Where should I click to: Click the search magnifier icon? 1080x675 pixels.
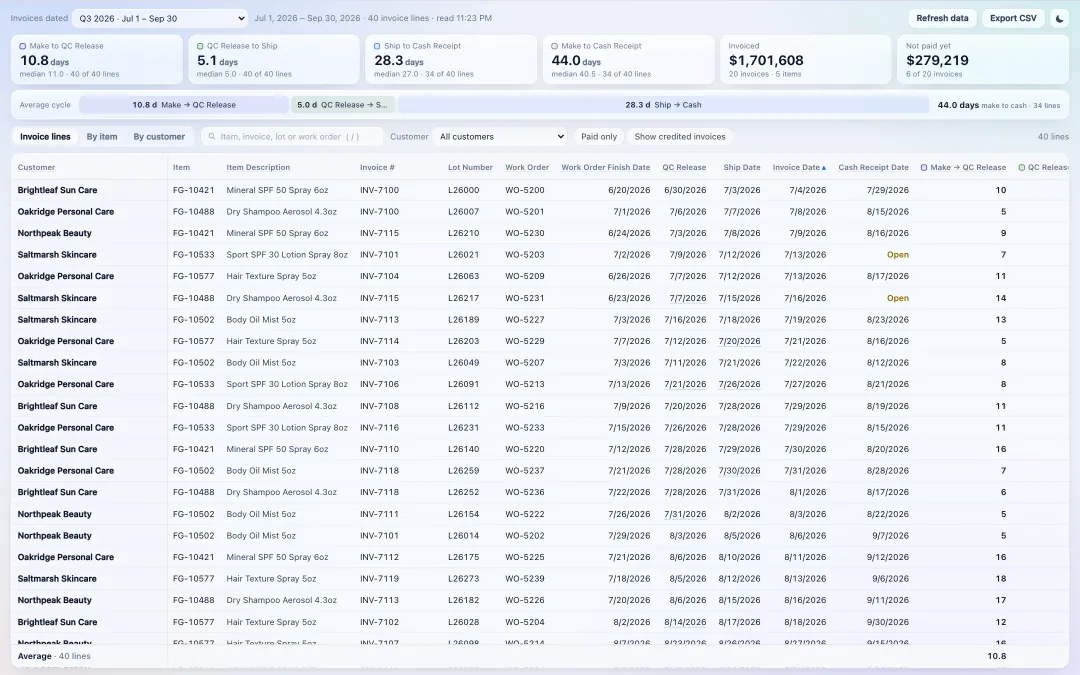click(212, 136)
